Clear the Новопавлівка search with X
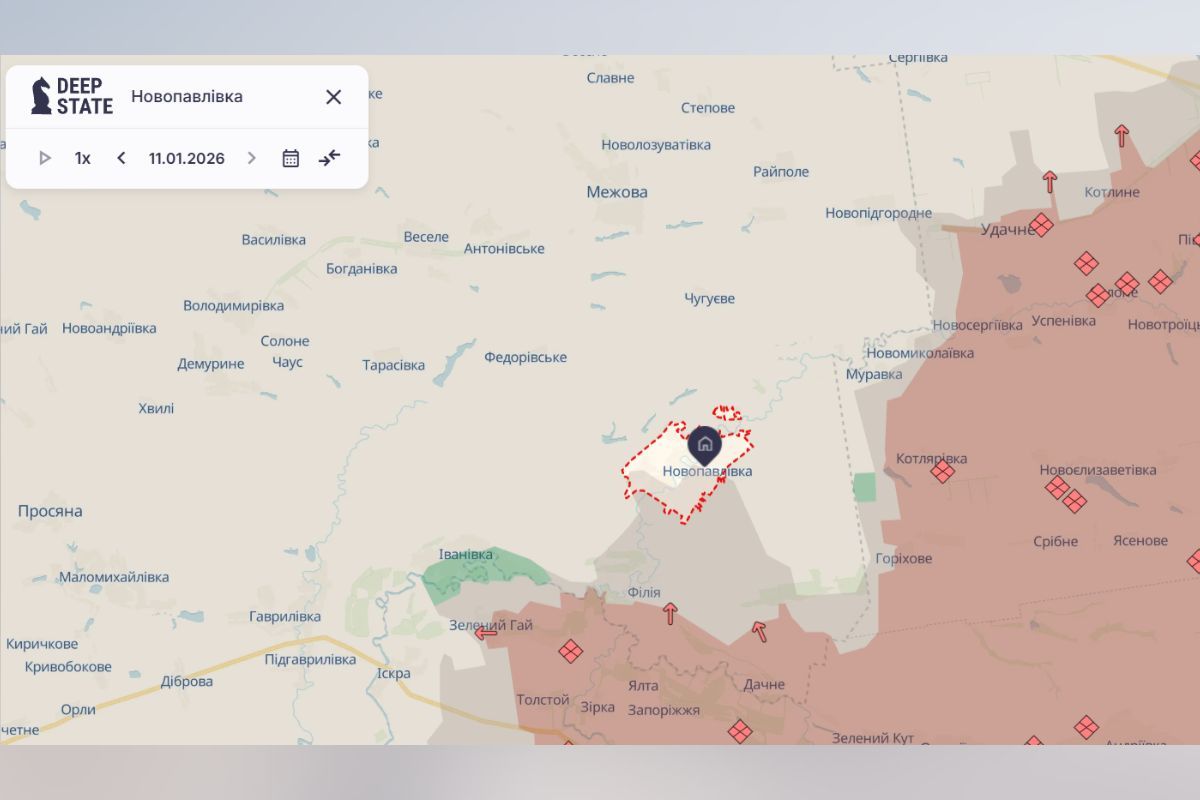The width and height of the screenshot is (1200, 800). [334, 97]
